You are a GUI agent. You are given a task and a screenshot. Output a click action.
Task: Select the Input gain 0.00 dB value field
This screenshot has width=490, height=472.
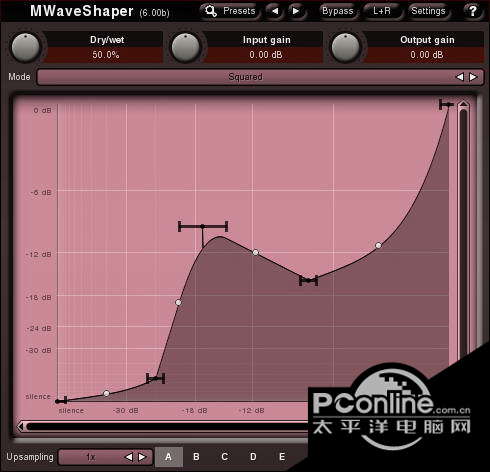coord(266,55)
